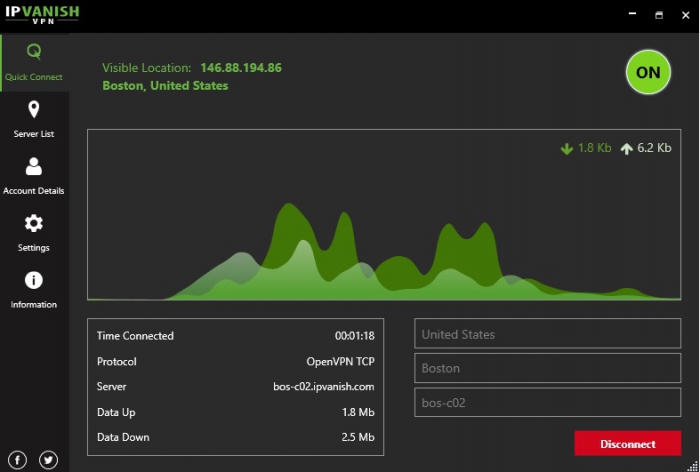
Task: Click the Data Up value 1.8 Mb
Action: pos(358,412)
